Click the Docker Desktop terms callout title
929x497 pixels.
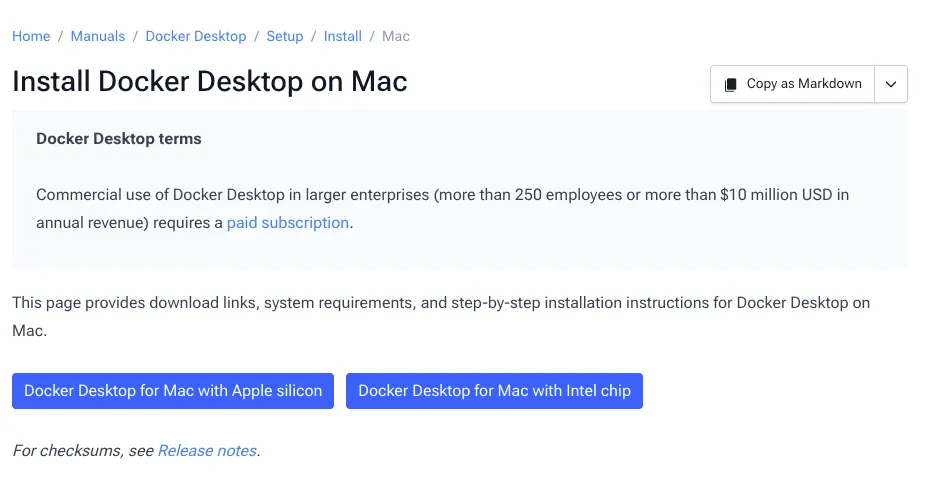(x=119, y=139)
